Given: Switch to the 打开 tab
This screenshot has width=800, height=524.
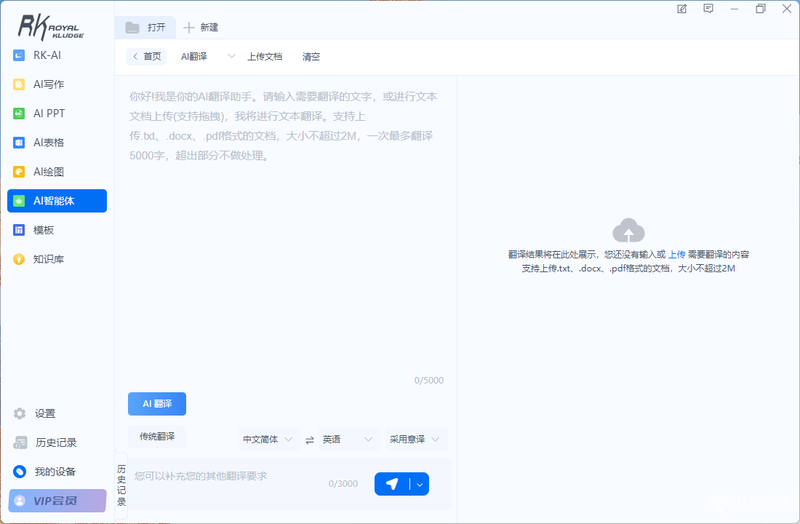Looking at the screenshot, I should (x=146, y=28).
